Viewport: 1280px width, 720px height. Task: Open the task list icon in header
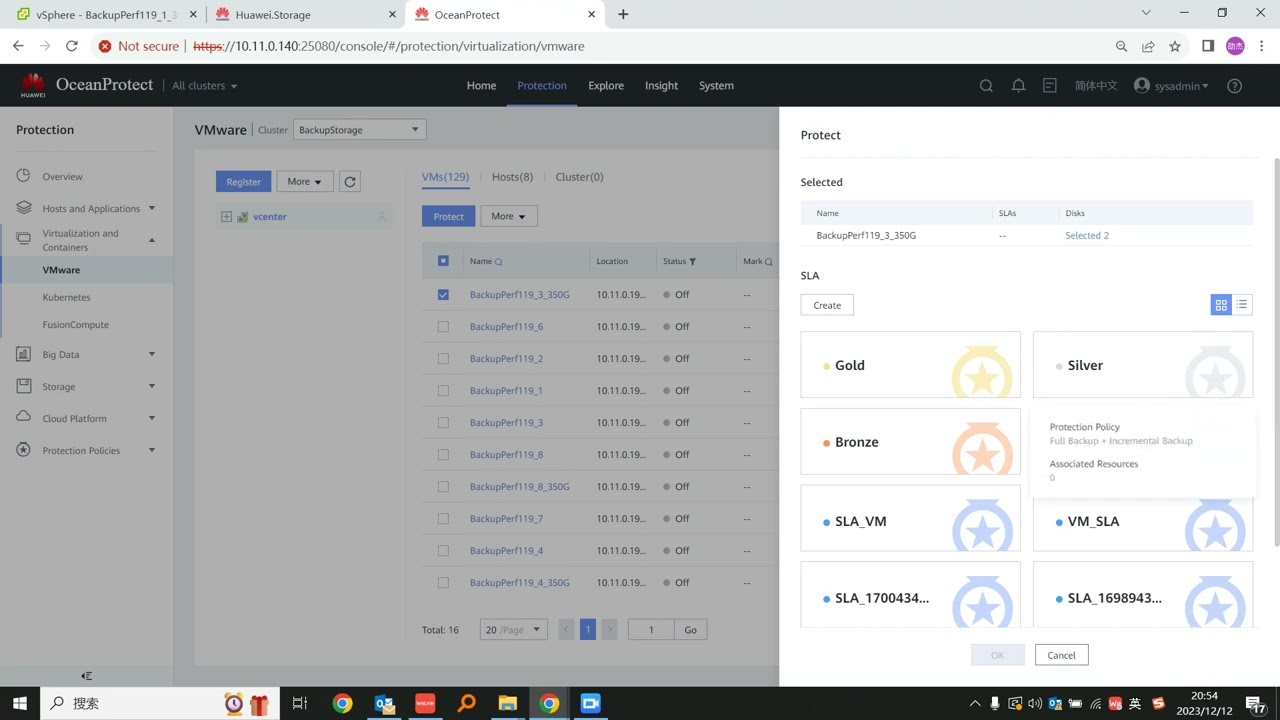click(x=1049, y=86)
